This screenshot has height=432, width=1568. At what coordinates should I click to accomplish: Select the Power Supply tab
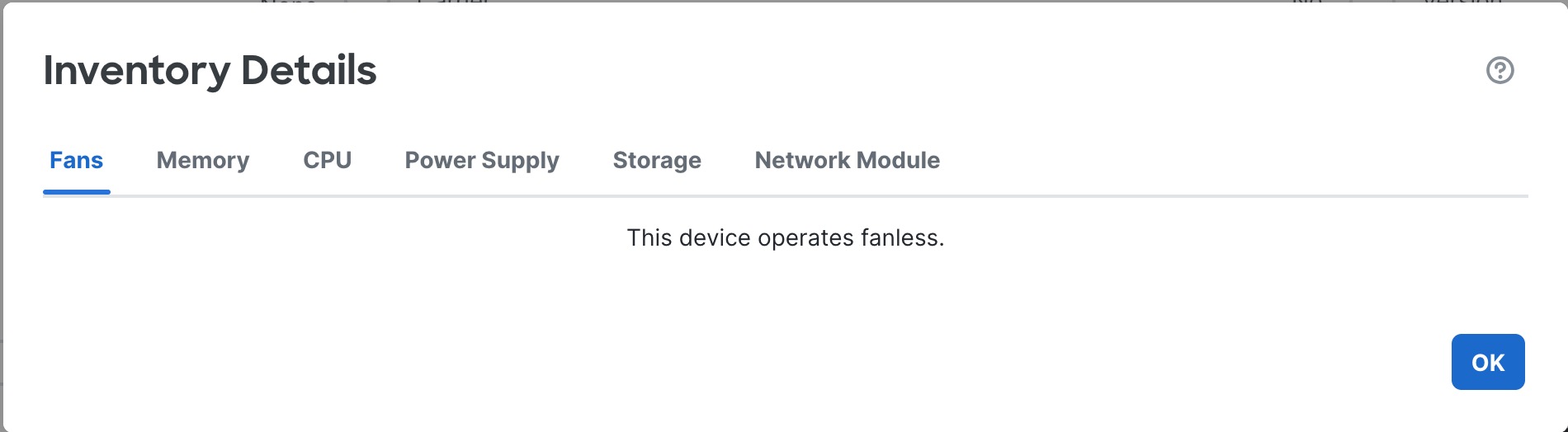pyautogui.click(x=482, y=160)
